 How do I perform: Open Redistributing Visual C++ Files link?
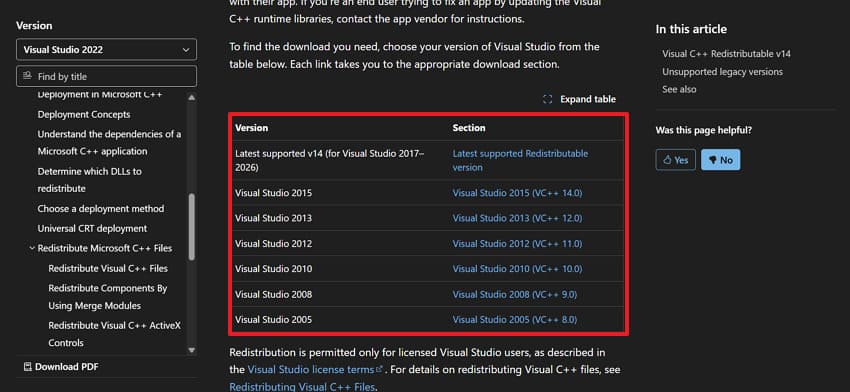pos(301,387)
